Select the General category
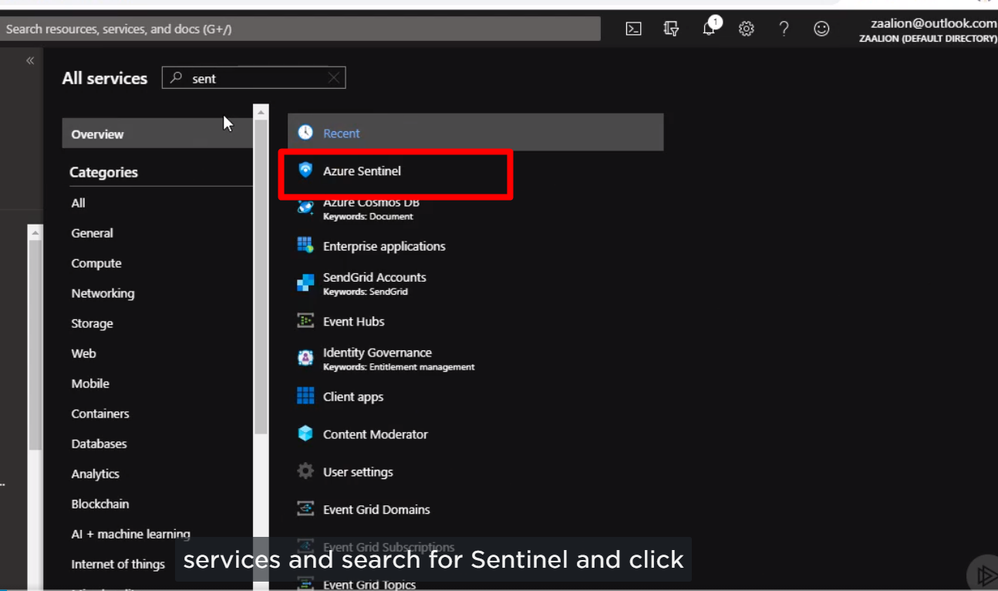 [x=92, y=233]
